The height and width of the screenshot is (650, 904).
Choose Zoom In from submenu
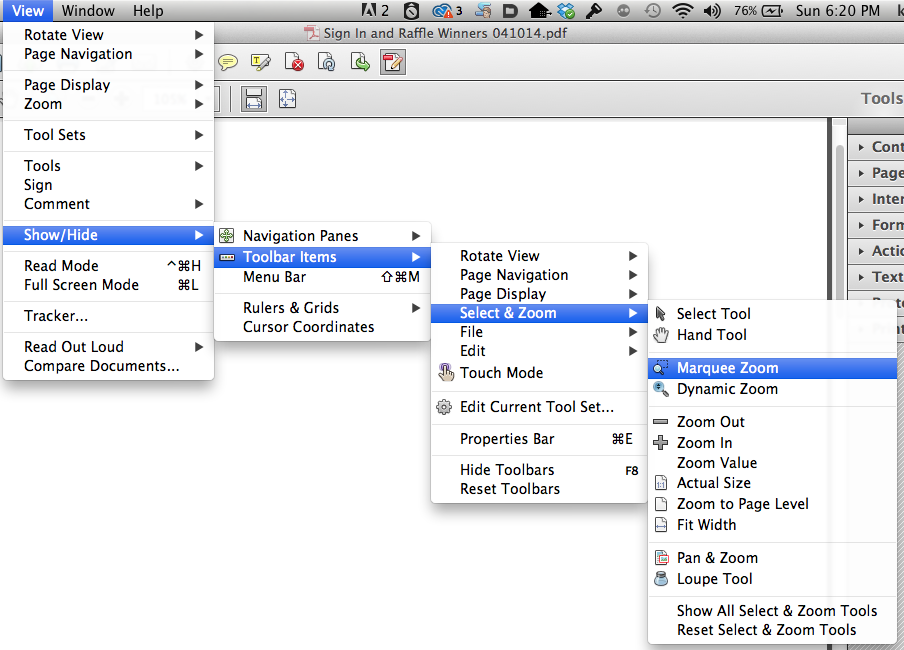click(x=773, y=443)
